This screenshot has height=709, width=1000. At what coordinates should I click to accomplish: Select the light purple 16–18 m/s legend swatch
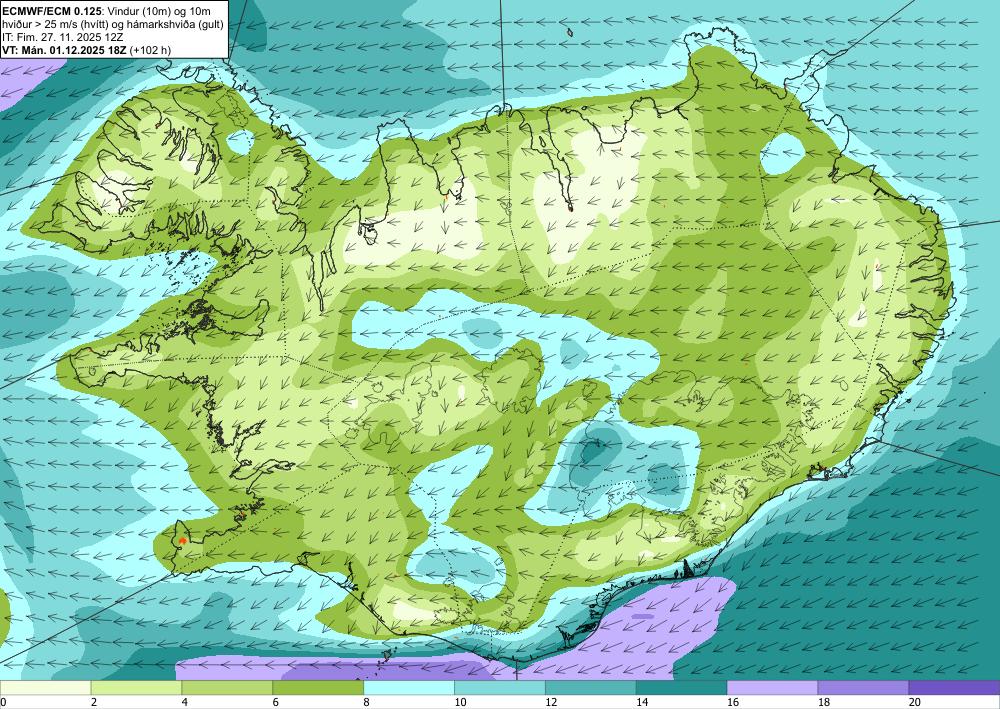(x=772, y=688)
